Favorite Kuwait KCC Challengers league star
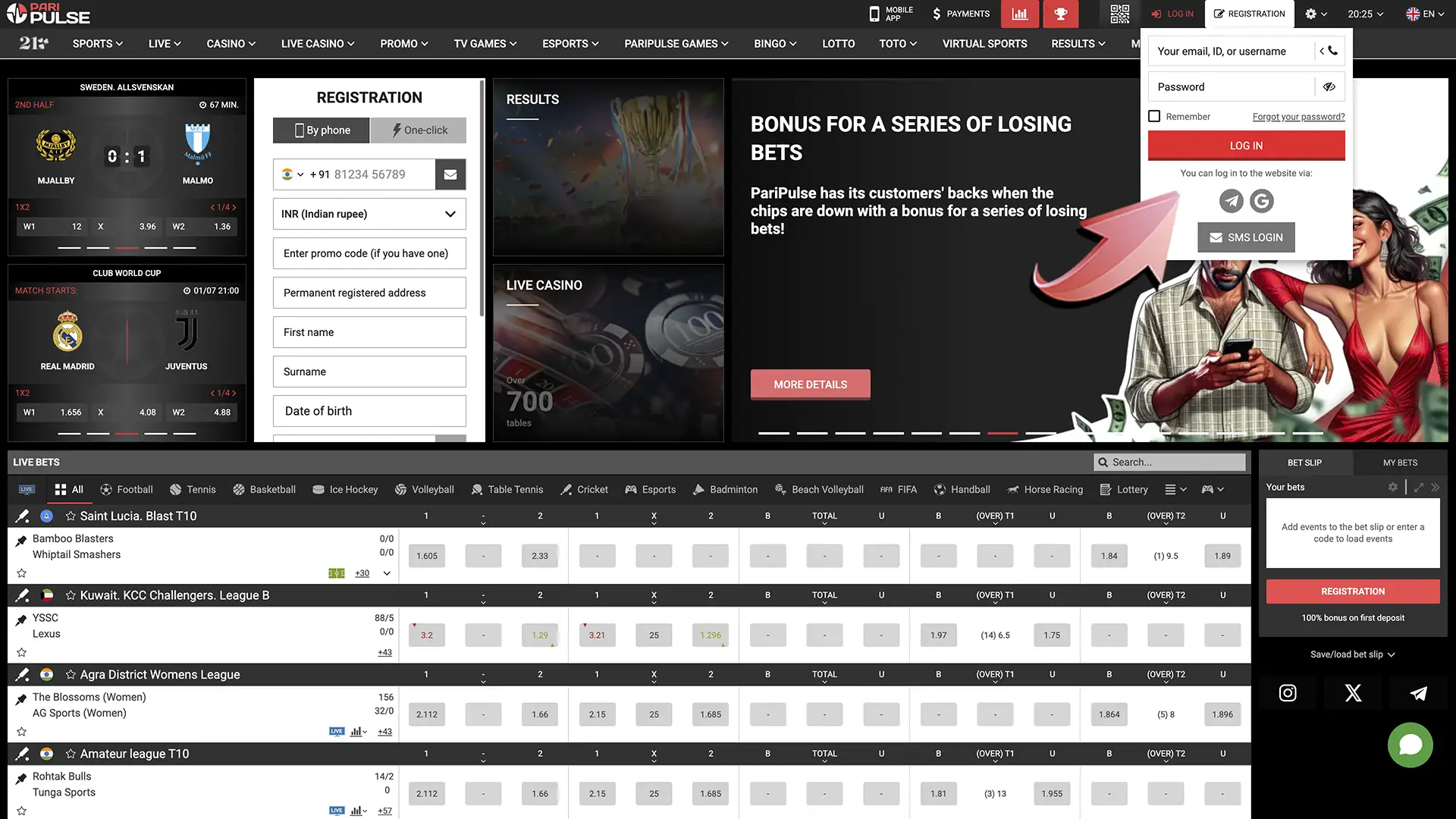The height and width of the screenshot is (819, 1456). [x=71, y=595]
